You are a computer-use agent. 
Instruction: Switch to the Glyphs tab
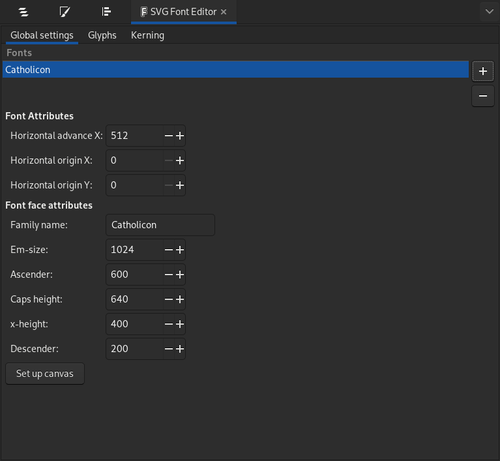[102, 35]
